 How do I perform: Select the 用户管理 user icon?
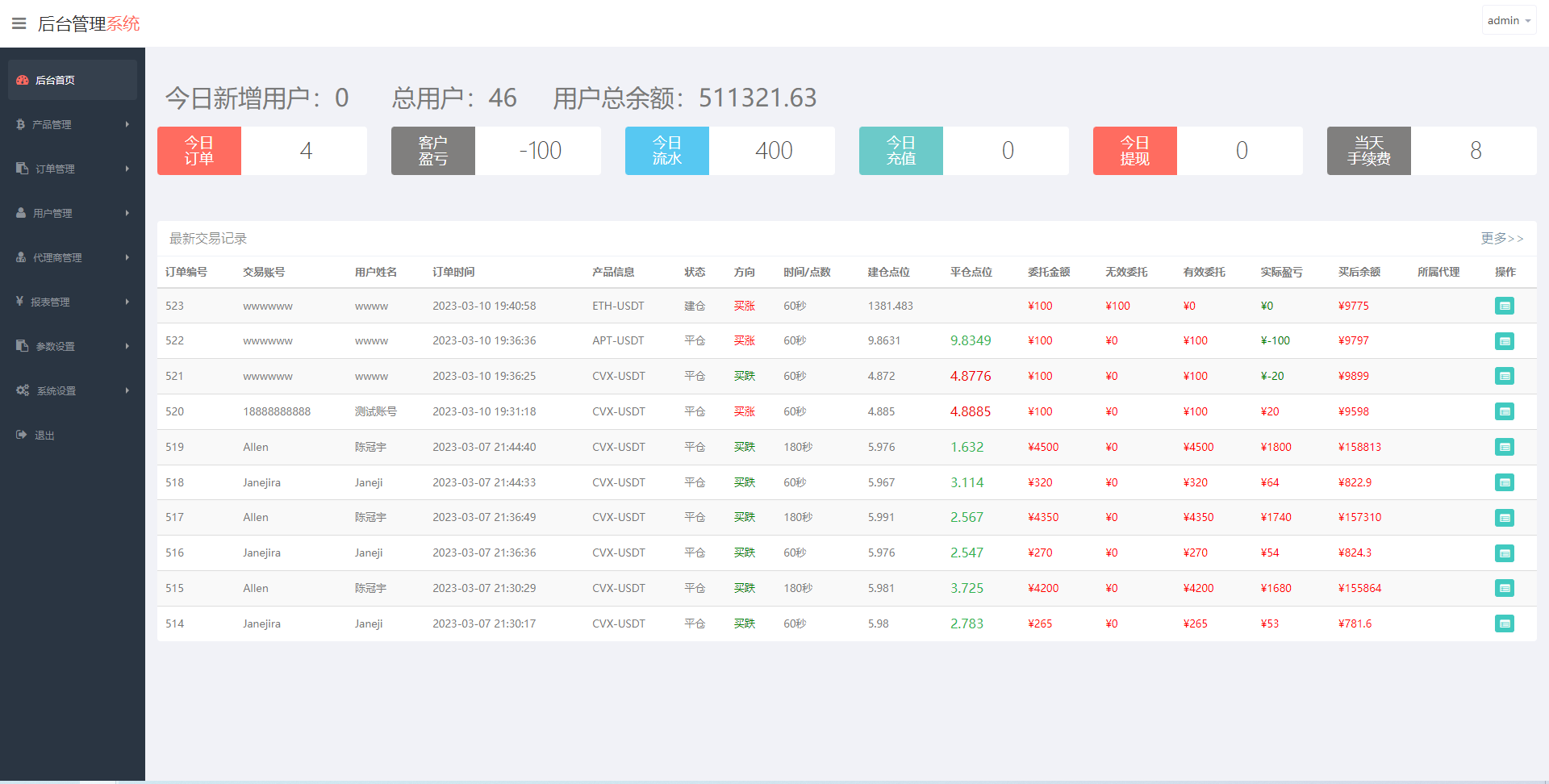[22, 213]
